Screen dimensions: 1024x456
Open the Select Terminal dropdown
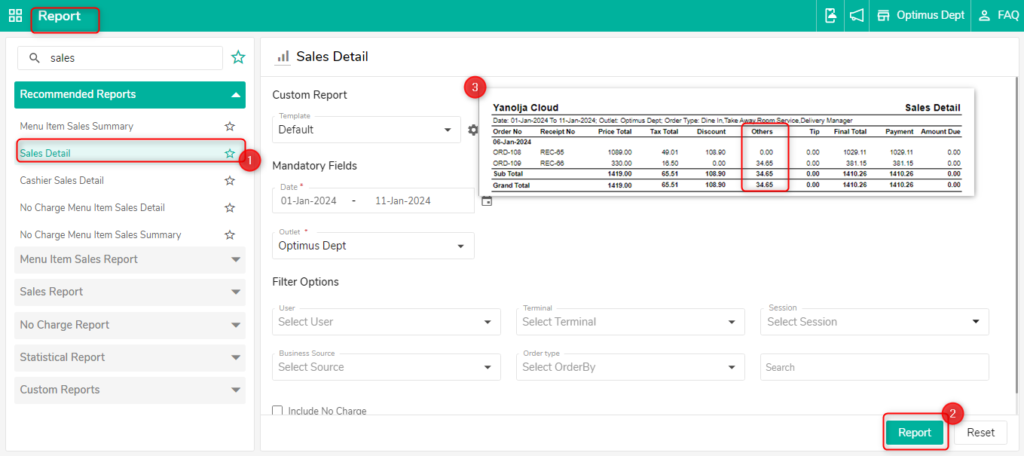(630, 321)
